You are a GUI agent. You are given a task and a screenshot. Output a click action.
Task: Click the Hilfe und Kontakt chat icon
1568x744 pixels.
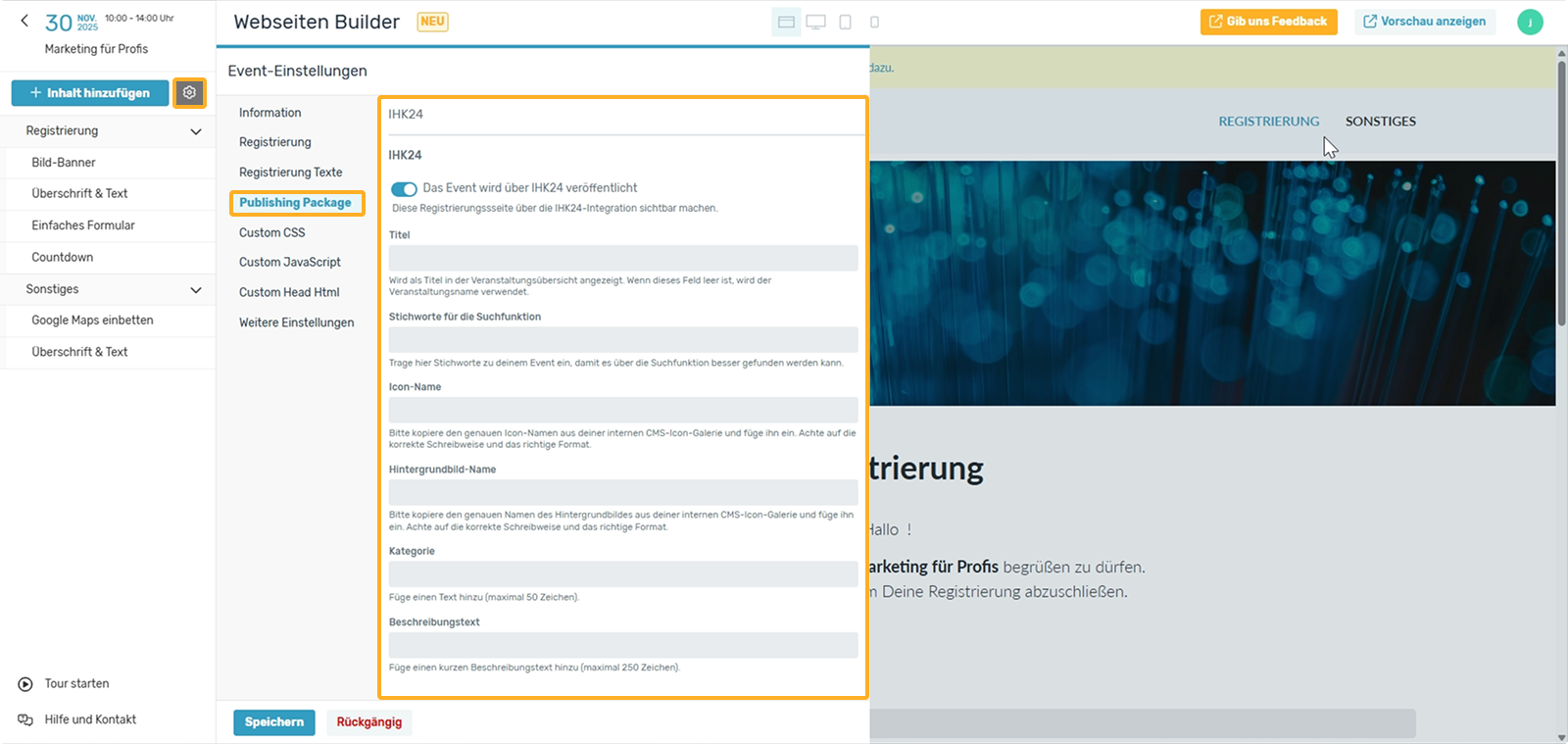[x=25, y=719]
